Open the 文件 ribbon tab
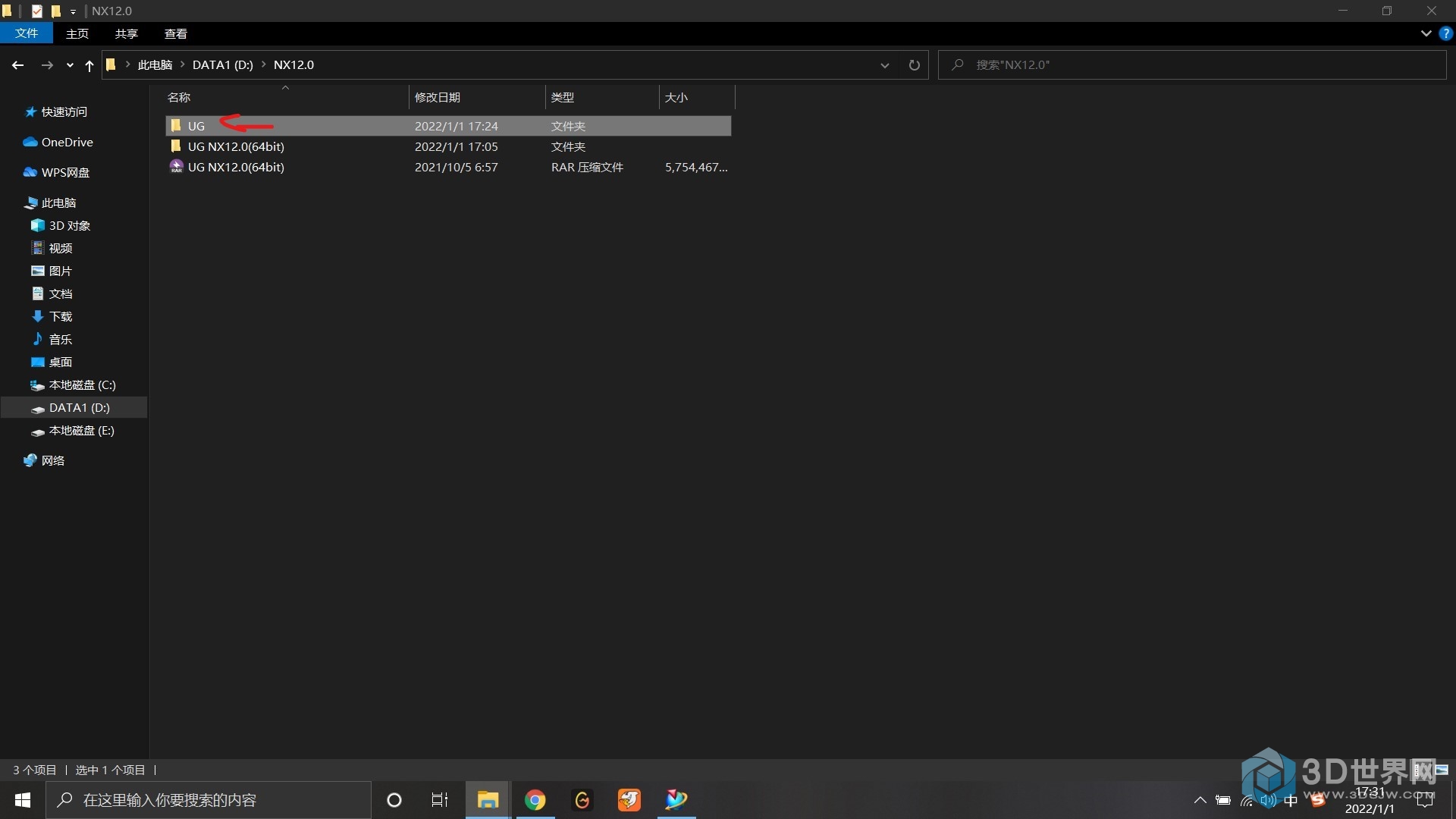 click(x=27, y=33)
